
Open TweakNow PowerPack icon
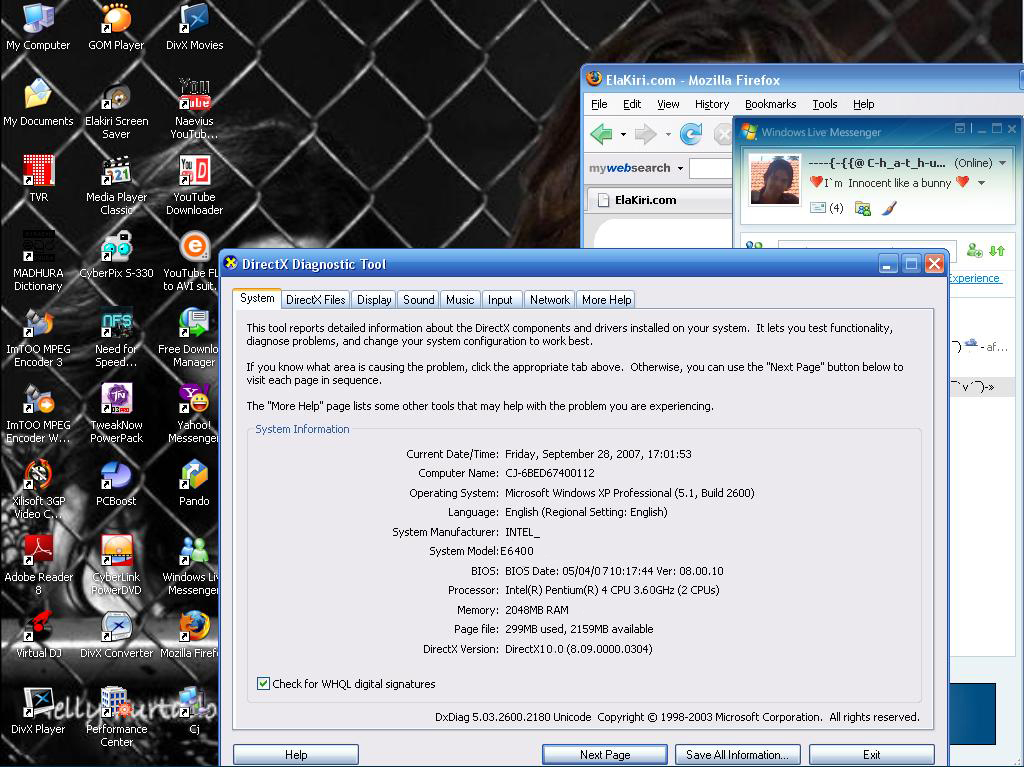pos(116,414)
